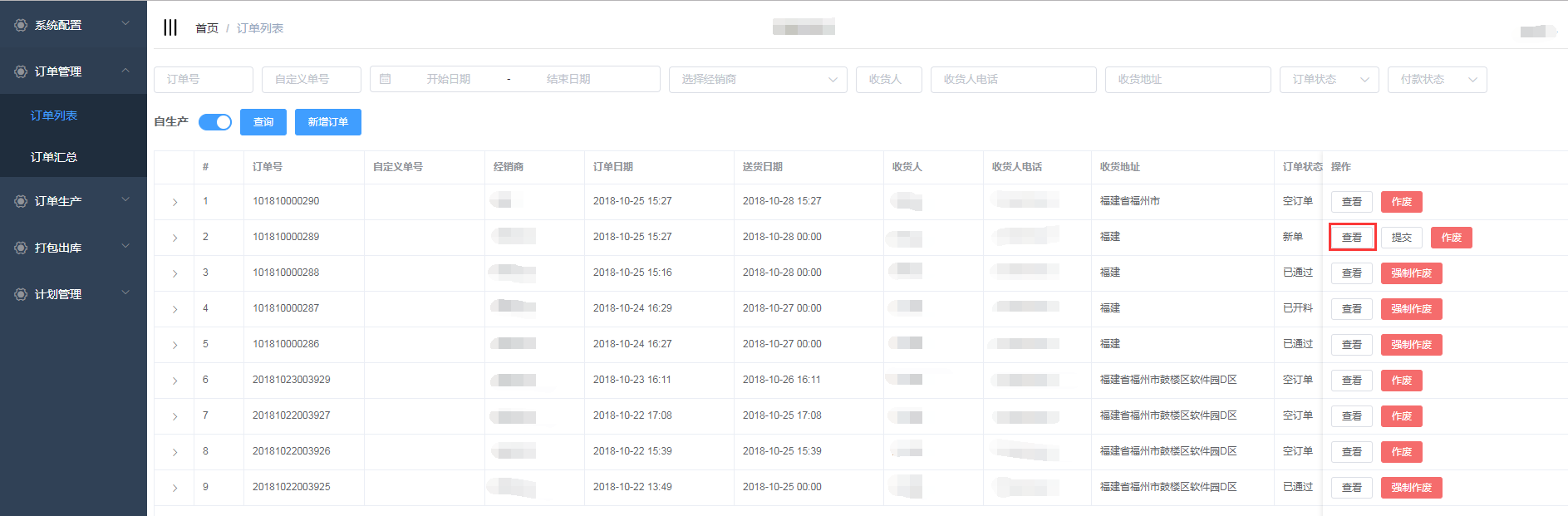
Task: Click the 查询 button
Action: click(x=263, y=122)
